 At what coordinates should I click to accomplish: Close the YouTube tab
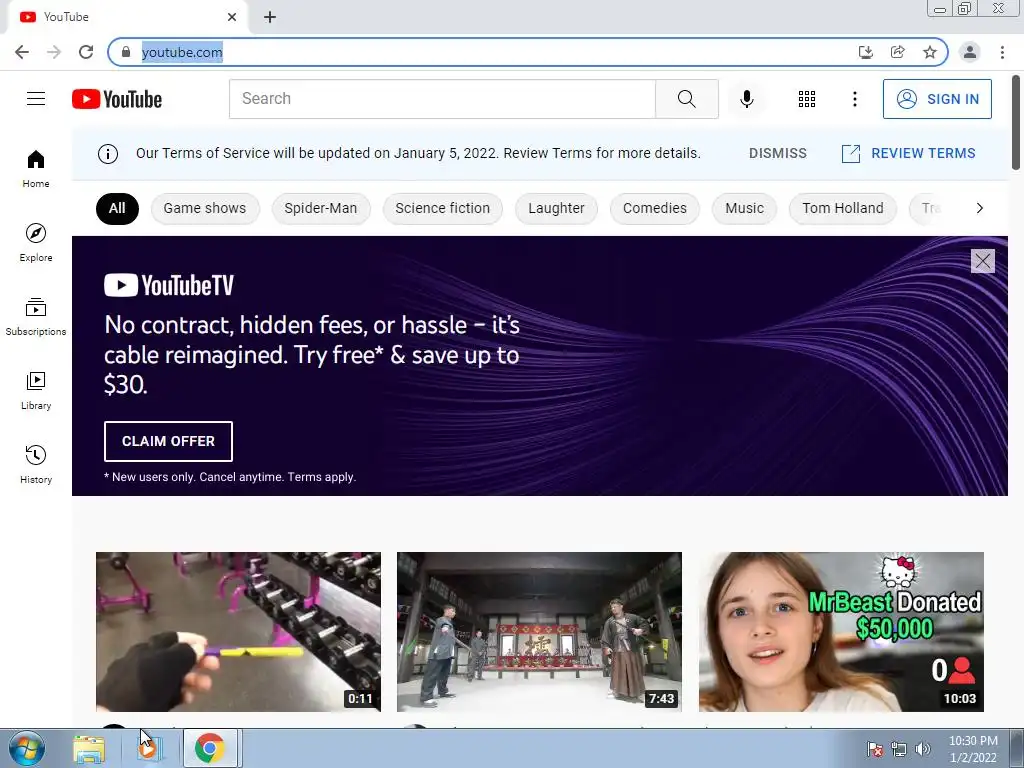pos(232,17)
